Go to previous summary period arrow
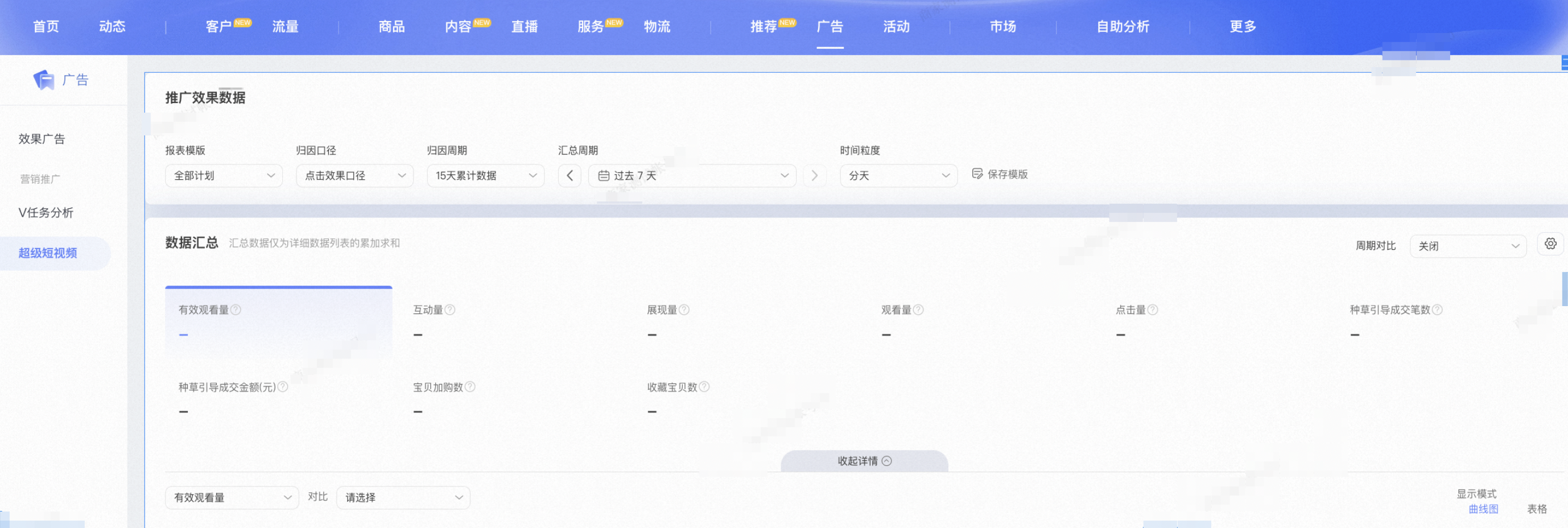Viewport: 1568px width, 528px height. [x=570, y=175]
